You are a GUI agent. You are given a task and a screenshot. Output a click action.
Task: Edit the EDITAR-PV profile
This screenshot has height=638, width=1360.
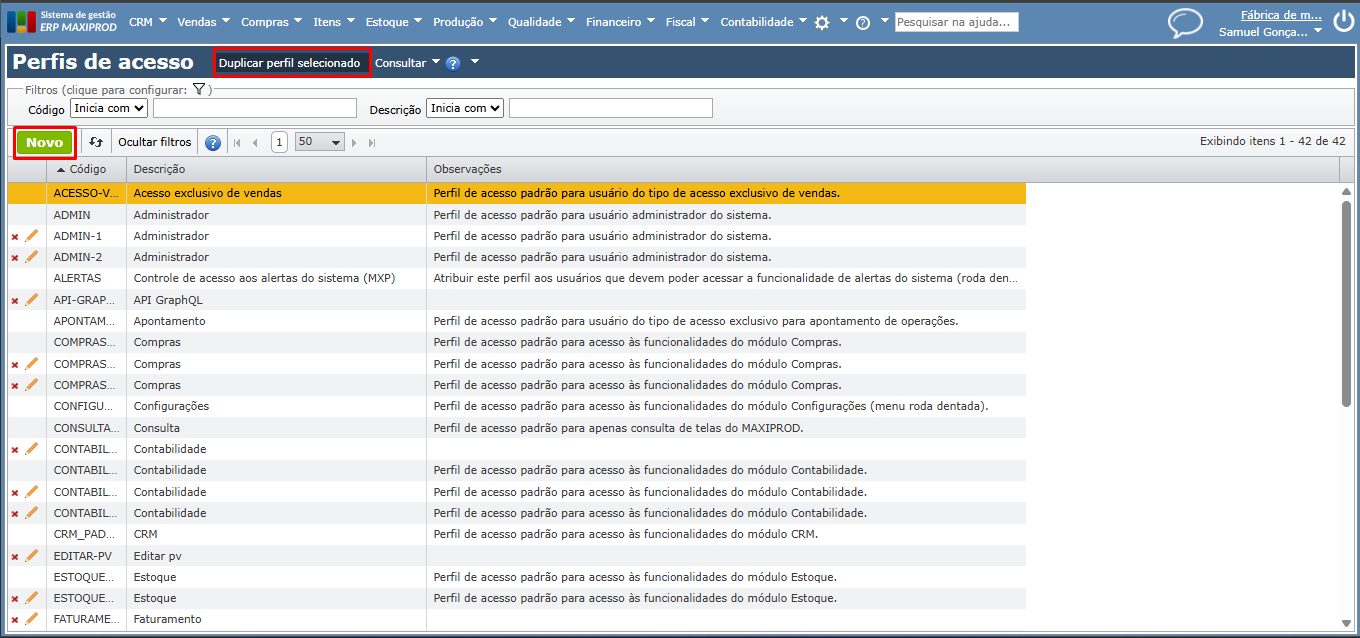coord(31,555)
